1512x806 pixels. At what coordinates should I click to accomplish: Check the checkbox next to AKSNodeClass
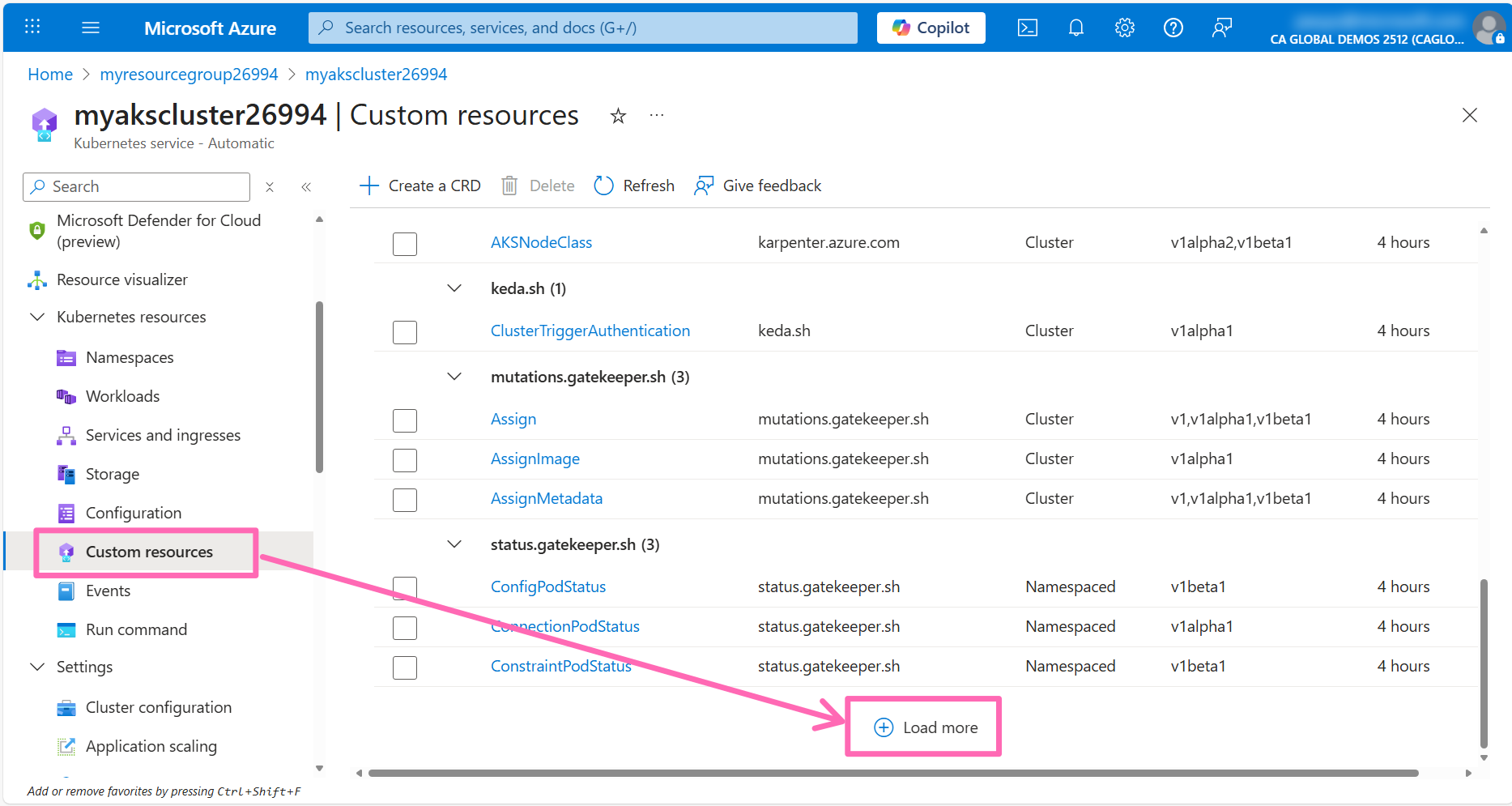(404, 244)
